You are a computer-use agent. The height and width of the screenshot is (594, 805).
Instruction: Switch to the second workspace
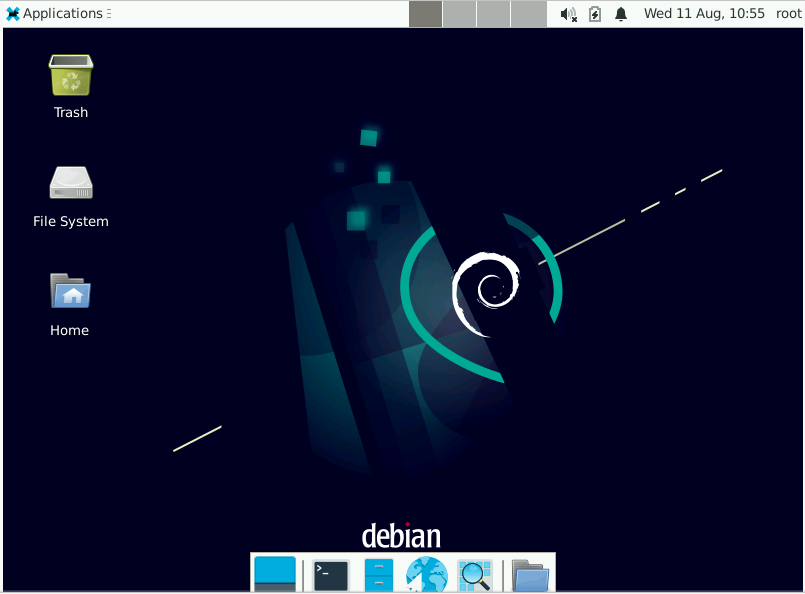click(459, 14)
